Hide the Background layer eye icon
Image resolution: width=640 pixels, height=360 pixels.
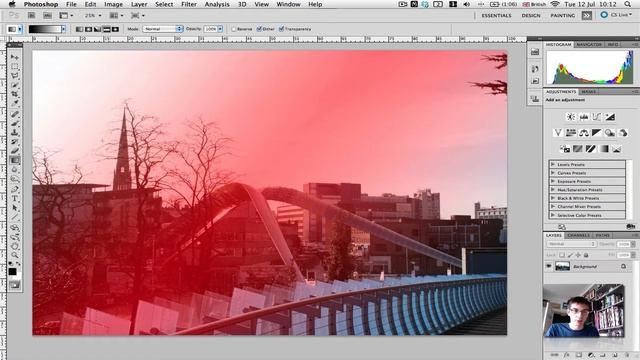pos(549,266)
